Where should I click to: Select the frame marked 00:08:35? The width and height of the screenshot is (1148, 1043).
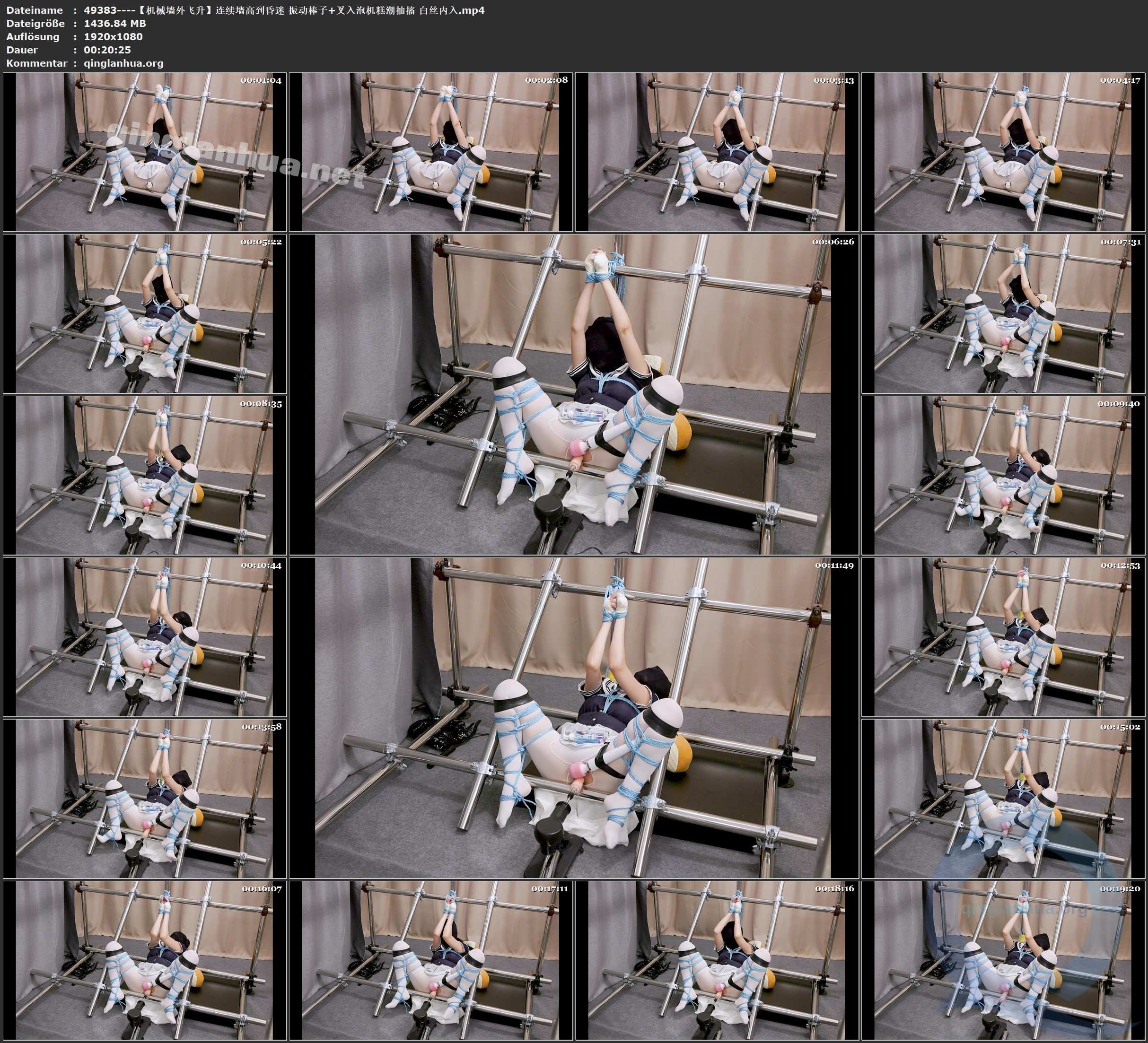click(x=145, y=475)
